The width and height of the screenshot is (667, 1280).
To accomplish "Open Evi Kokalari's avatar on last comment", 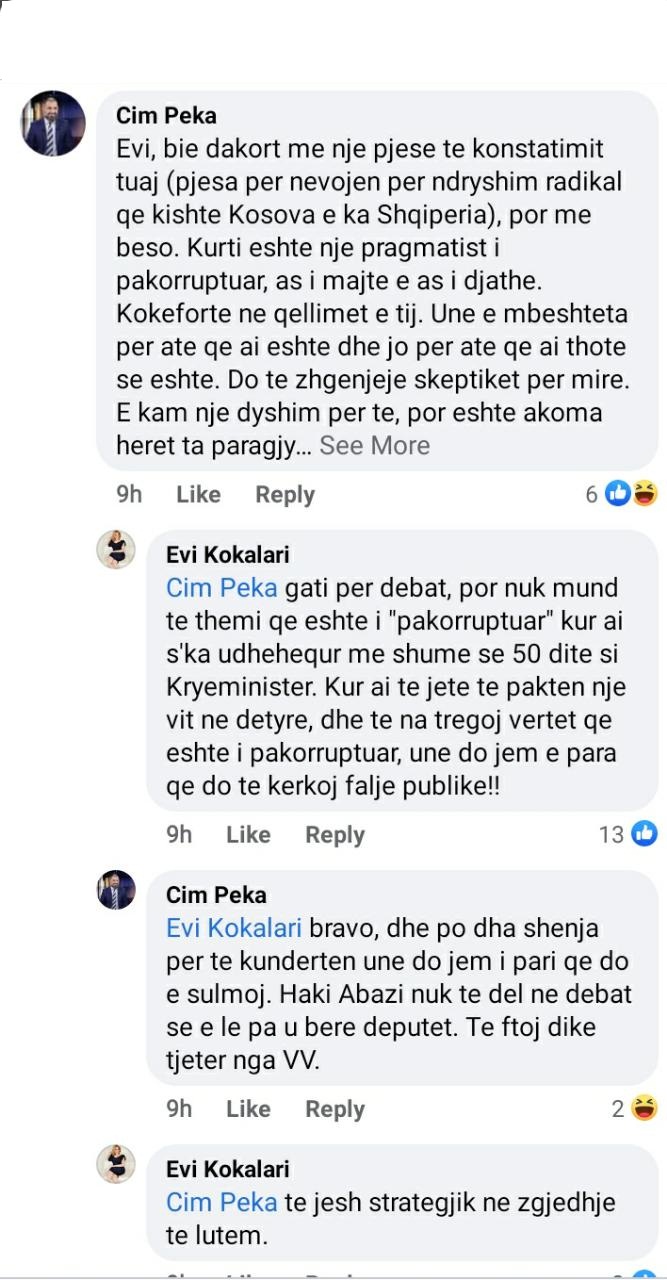I will pyautogui.click(x=116, y=1164).
